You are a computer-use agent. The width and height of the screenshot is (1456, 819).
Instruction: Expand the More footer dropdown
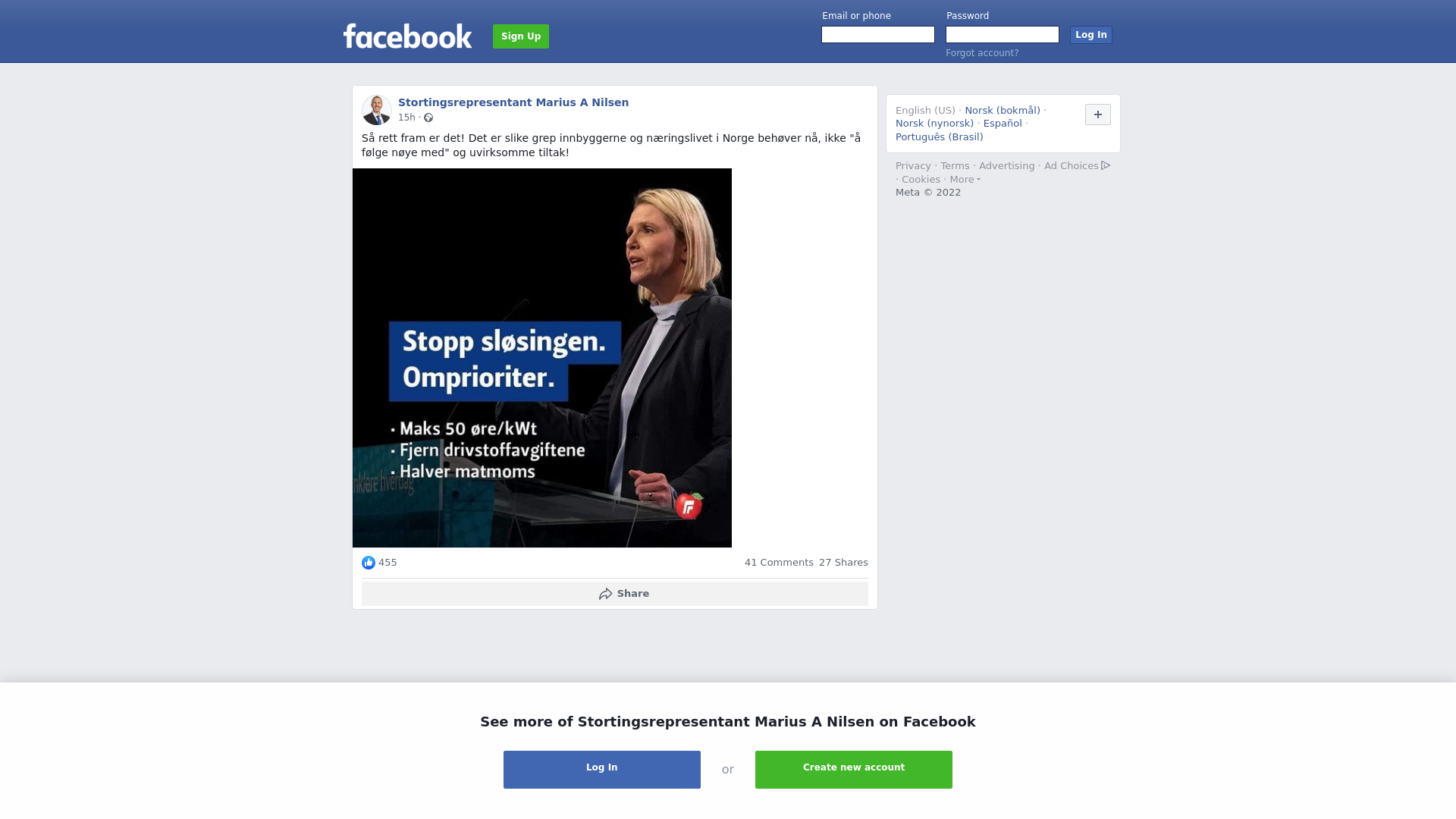pyautogui.click(x=965, y=180)
